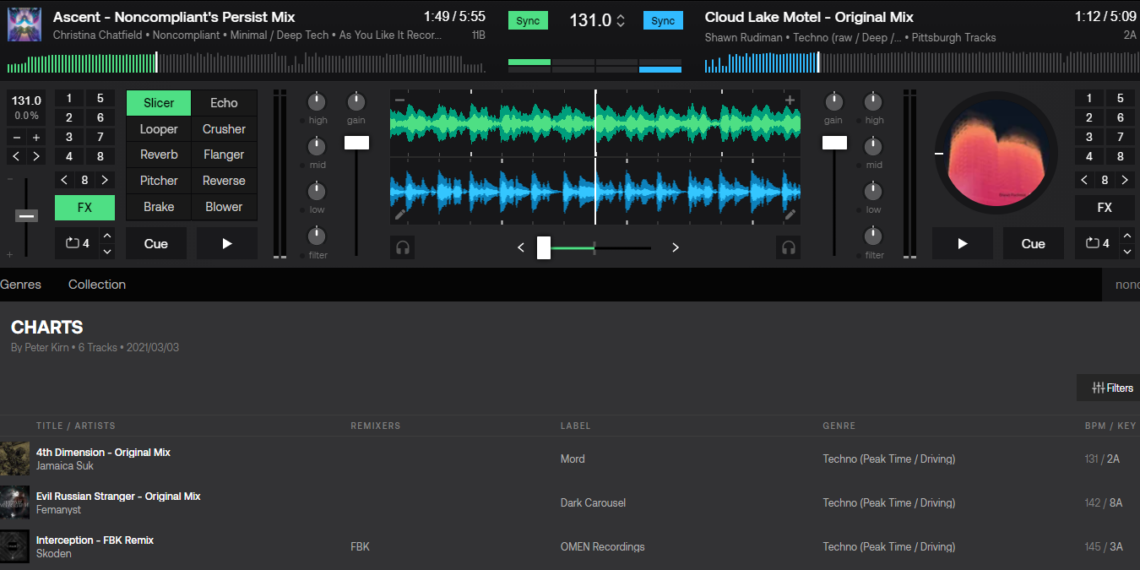Start playback on the right deck
This screenshot has height=570, width=1140.
tap(962, 243)
